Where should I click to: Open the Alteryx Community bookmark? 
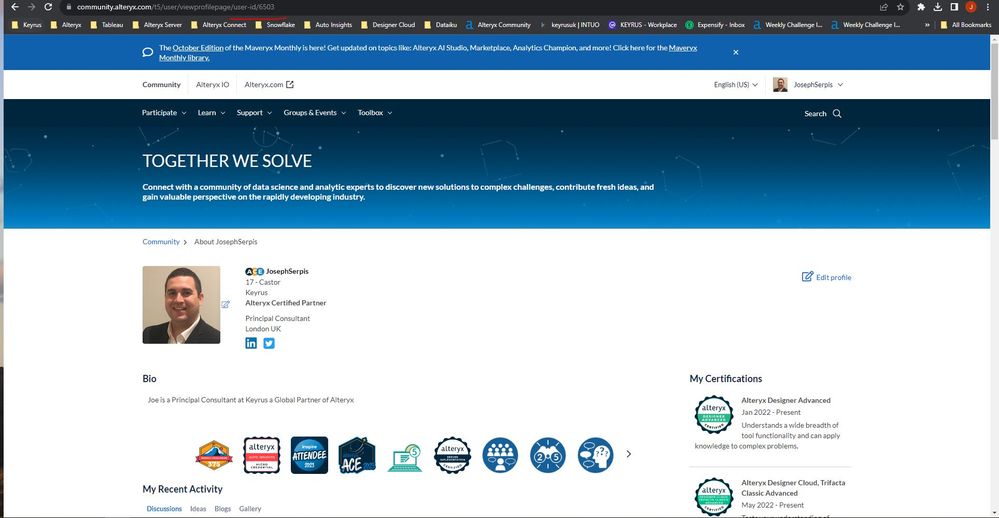point(498,25)
